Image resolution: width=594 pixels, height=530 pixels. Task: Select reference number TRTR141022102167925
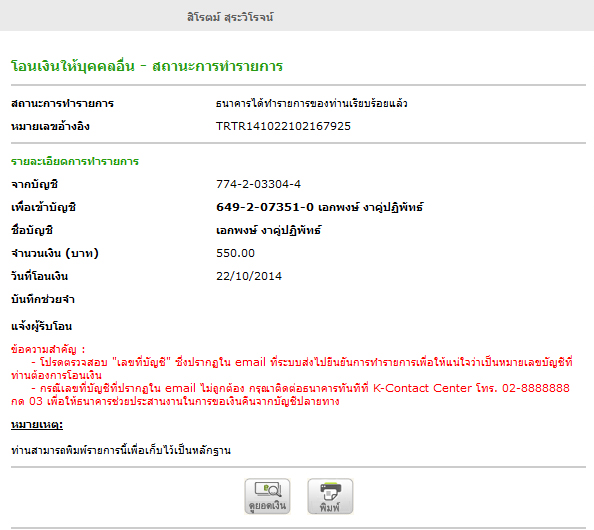tap(283, 126)
